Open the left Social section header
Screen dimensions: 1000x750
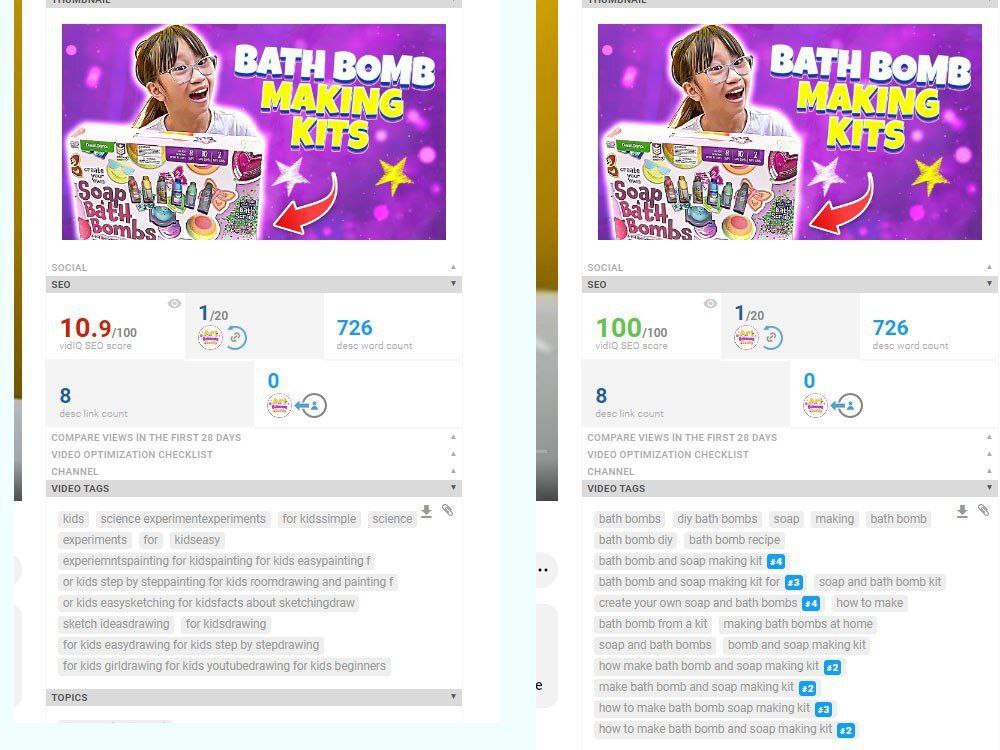pos(254,267)
